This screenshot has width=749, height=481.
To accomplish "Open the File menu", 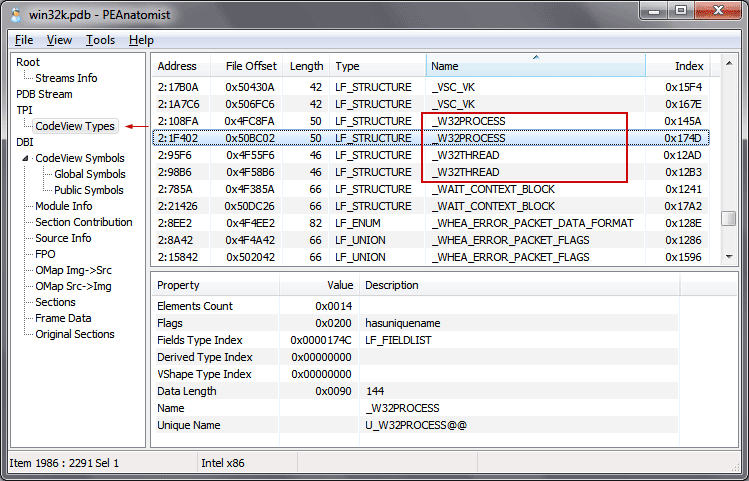I will coord(24,40).
